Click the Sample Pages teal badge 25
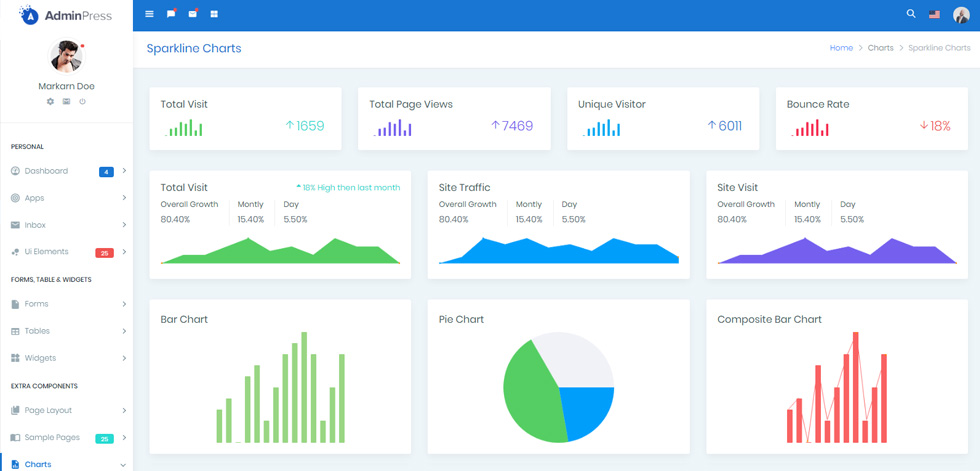Viewport: 980px width, 471px height. click(x=104, y=439)
